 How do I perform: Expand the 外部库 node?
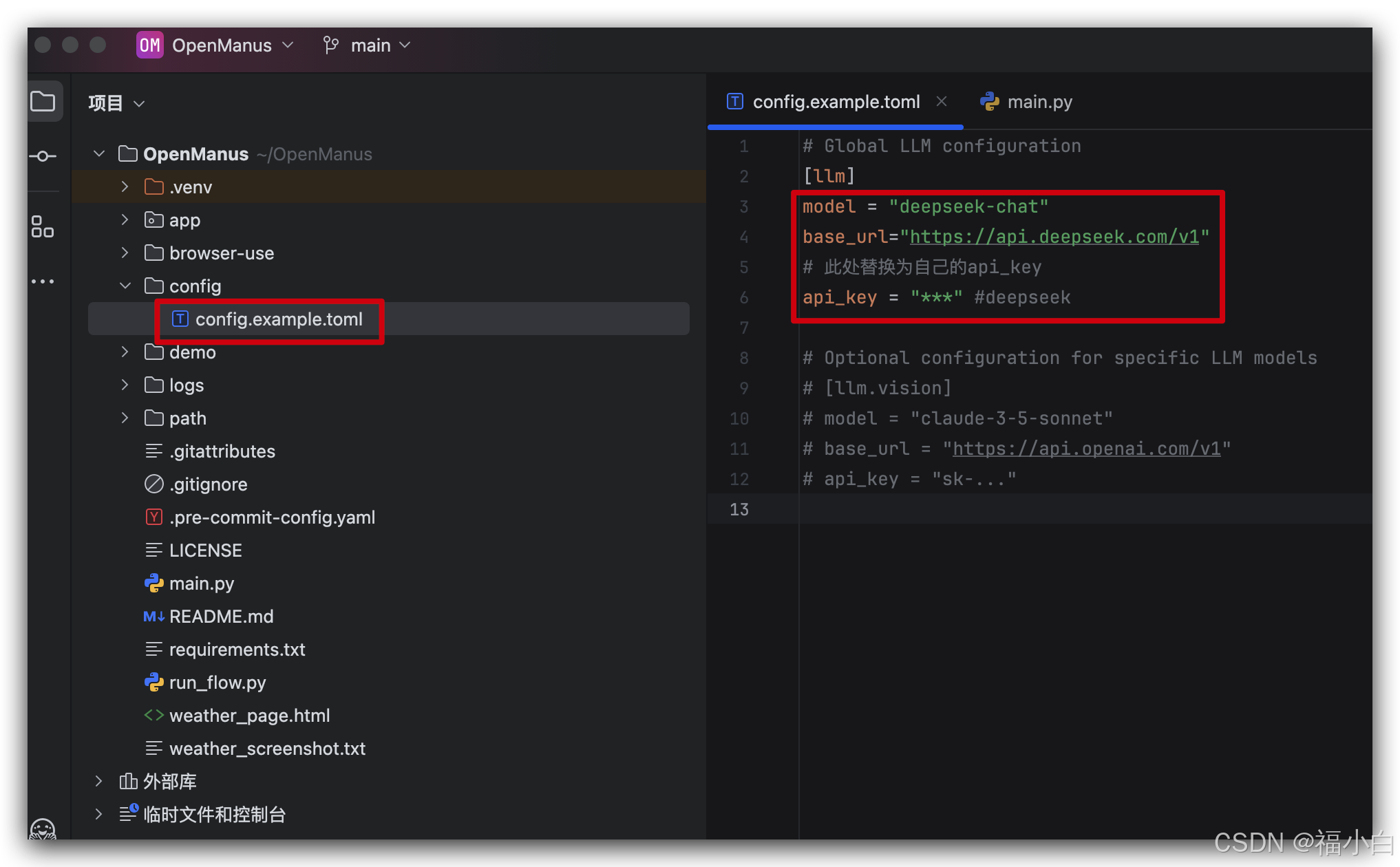98,782
